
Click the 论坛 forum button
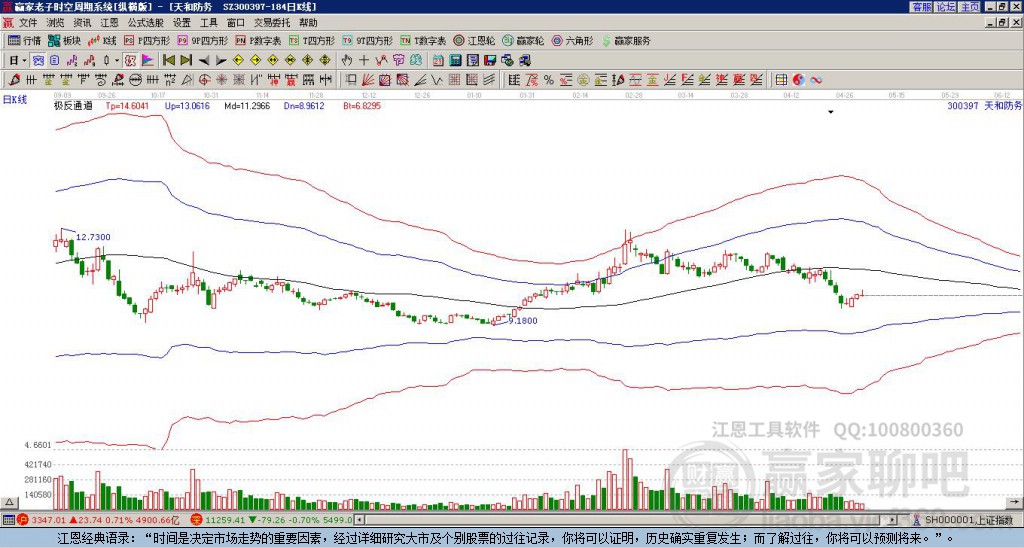point(946,7)
